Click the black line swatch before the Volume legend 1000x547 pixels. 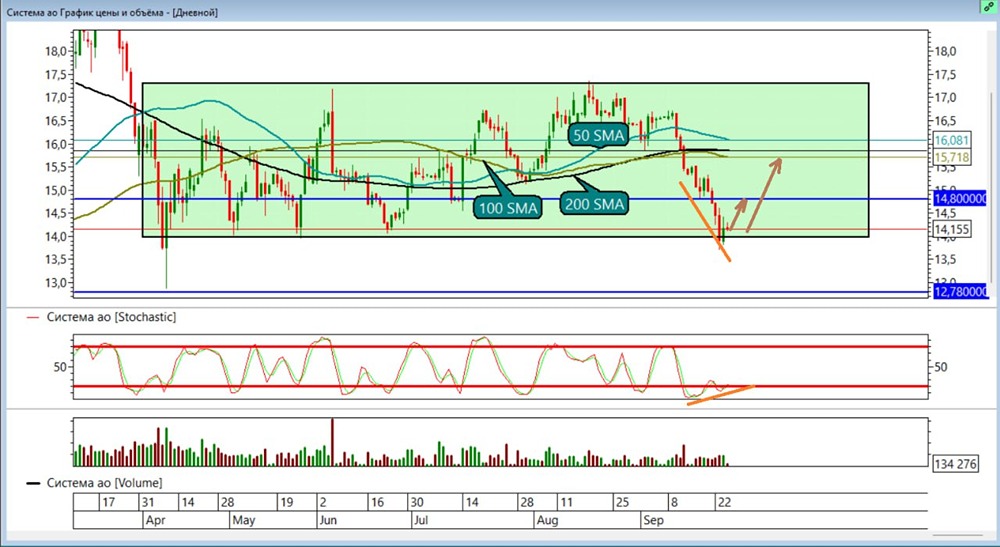[x=33, y=483]
